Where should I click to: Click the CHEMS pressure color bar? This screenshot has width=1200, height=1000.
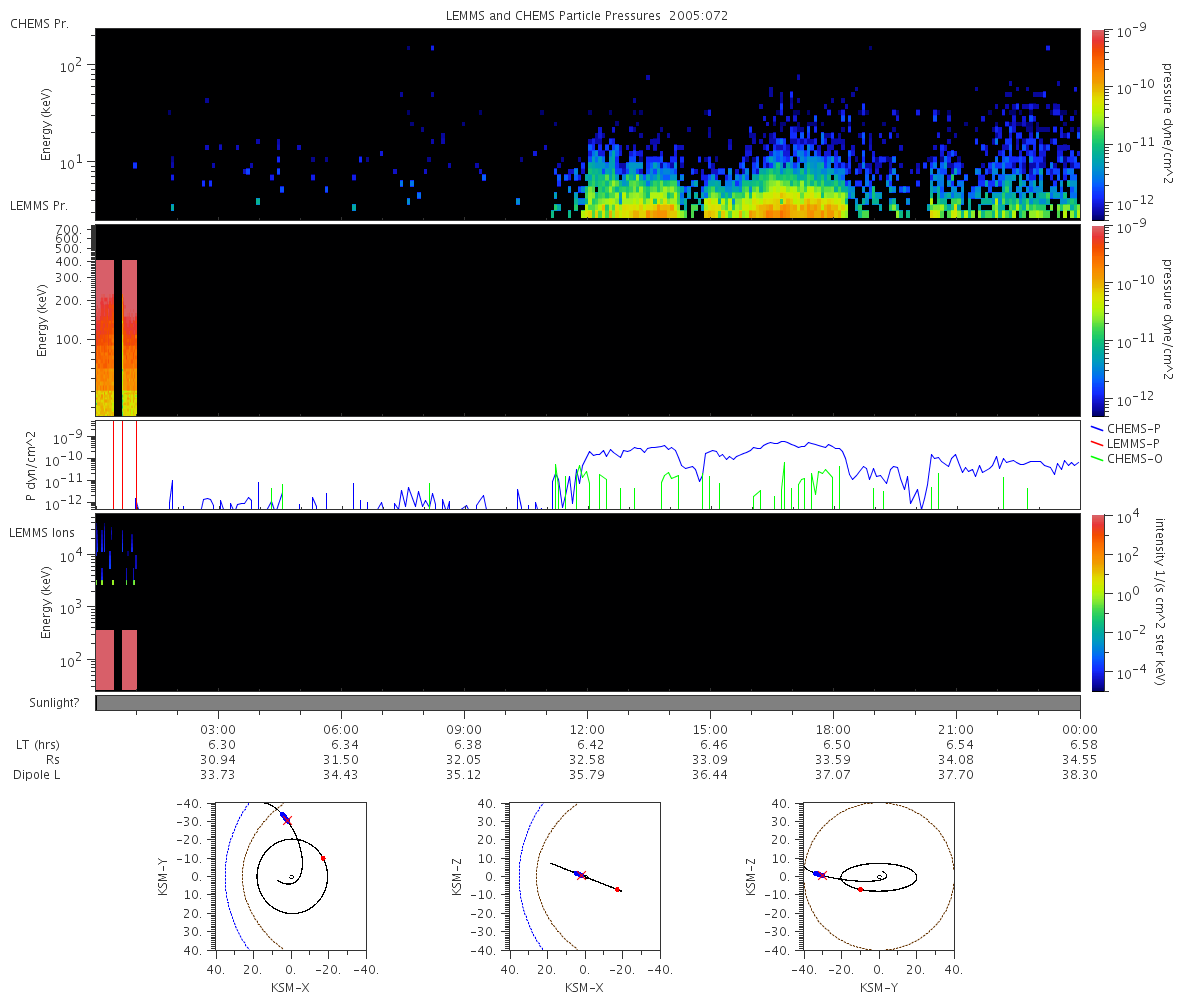point(1097,124)
